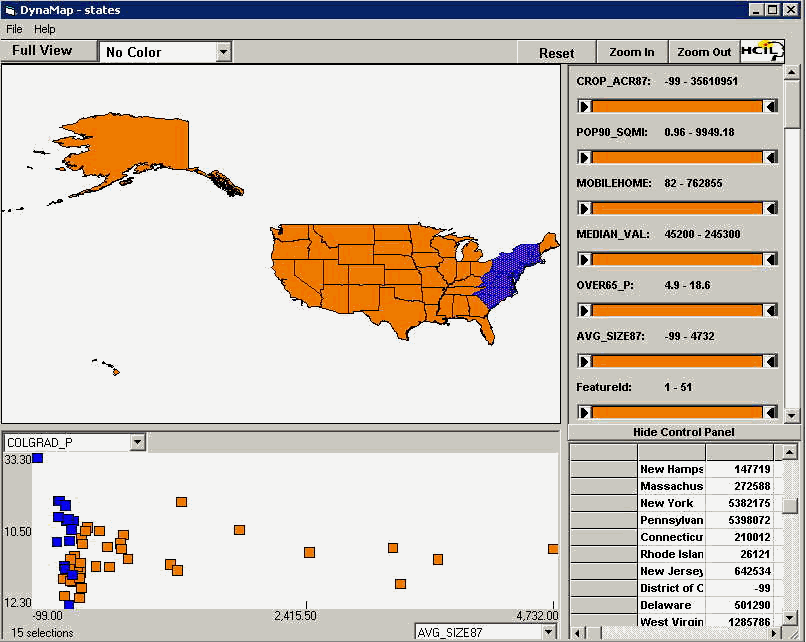Click table scrollbar up arrow
Viewport: 806px width, 642px height.
790,452
